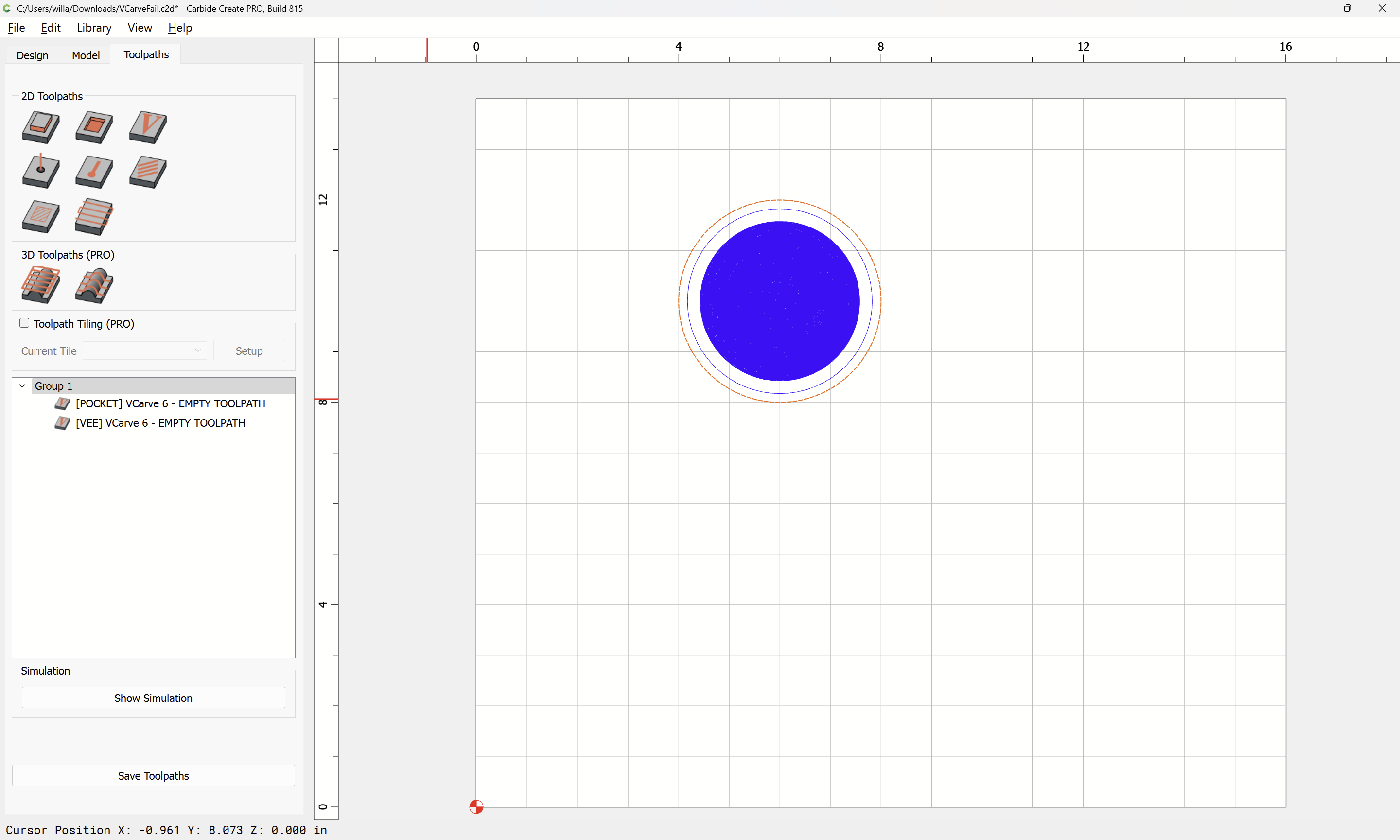Select the Pocket toolpath icon
Viewport: 1400px width, 840px height.
94,127
